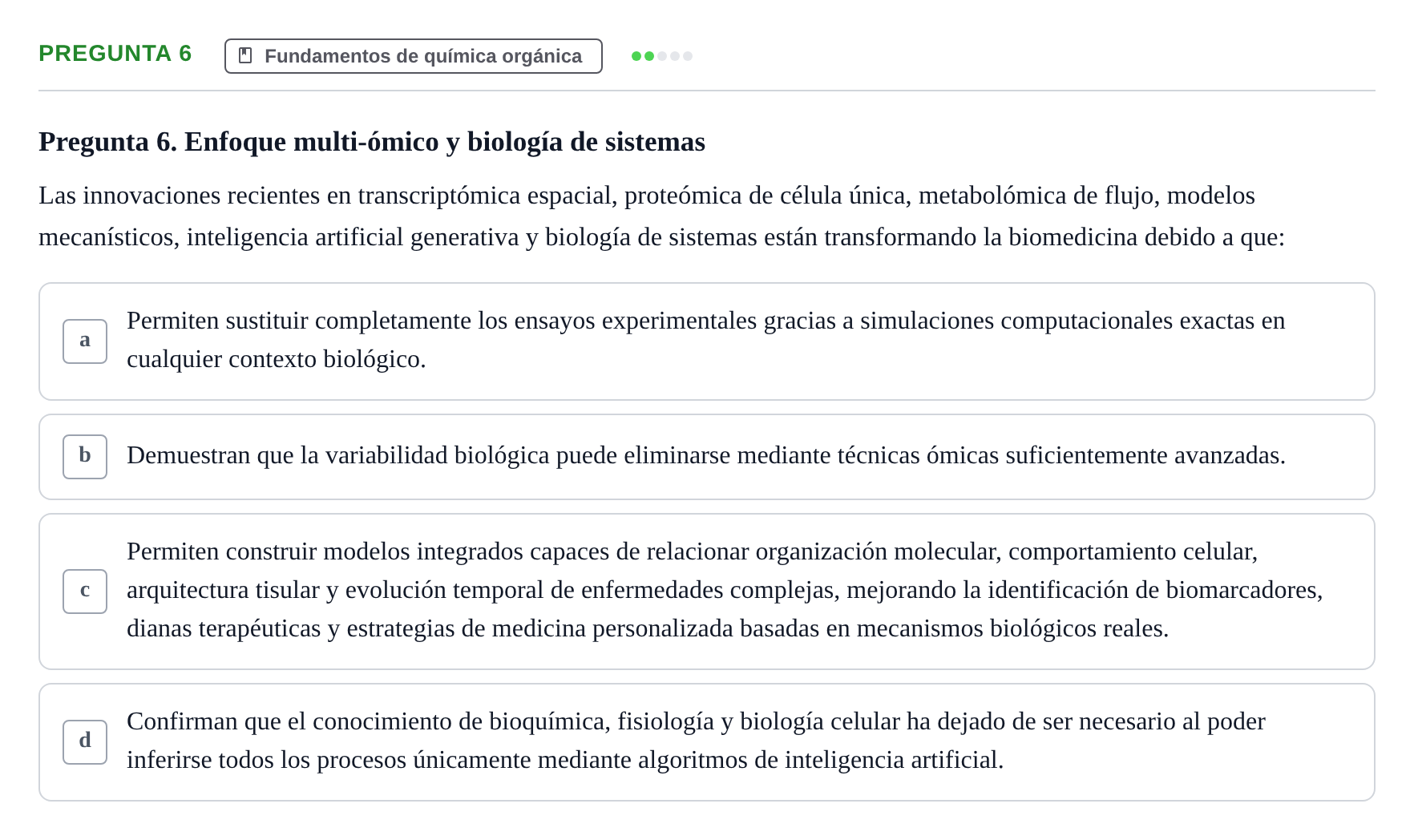
Task: Open the Fundamentos de química orgánica tag
Action: coord(414,56)
